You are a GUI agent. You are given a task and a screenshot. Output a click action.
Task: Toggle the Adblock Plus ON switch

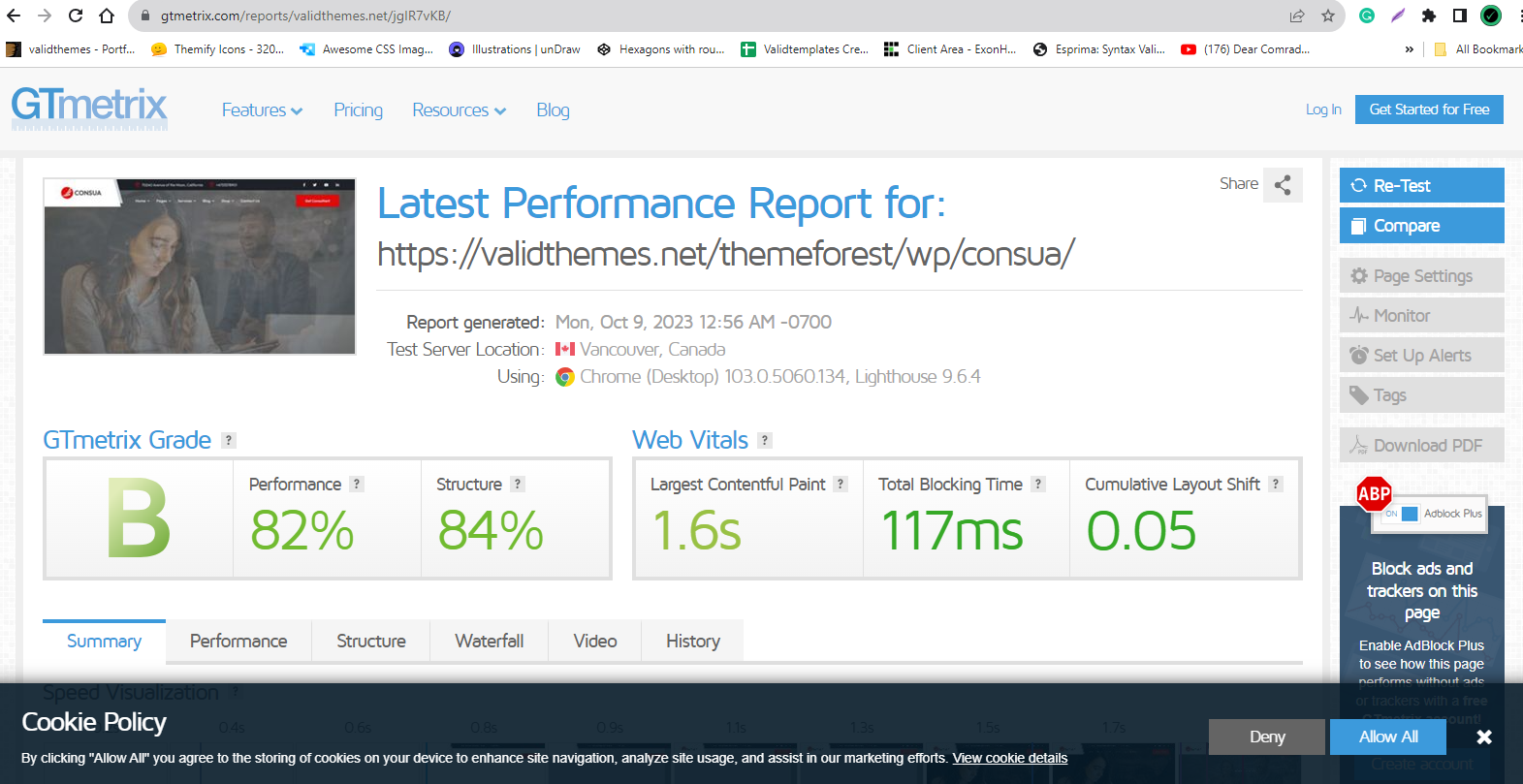1401,514
